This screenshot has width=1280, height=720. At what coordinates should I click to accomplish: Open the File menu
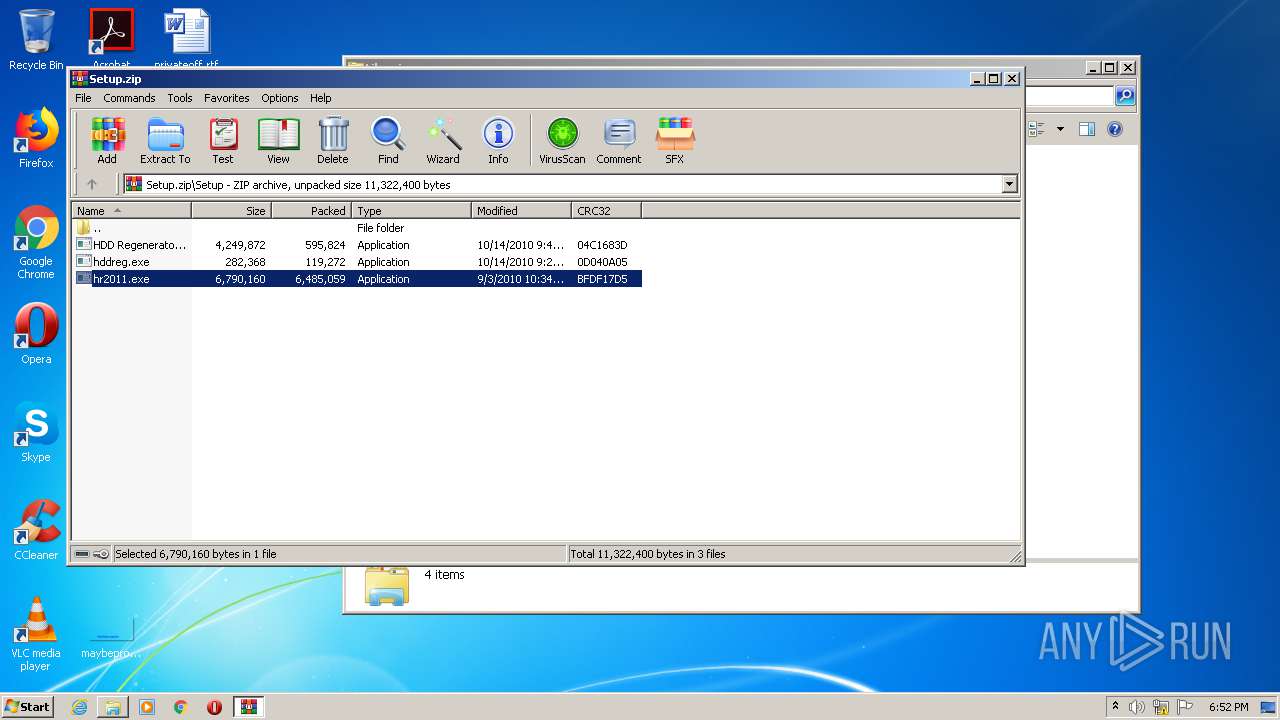(x=83, y=98)
